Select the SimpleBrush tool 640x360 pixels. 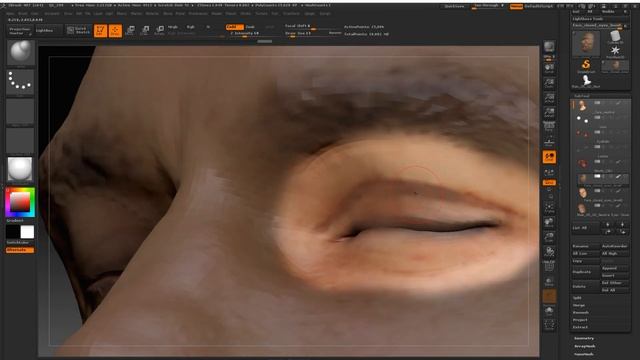point(586,65)
